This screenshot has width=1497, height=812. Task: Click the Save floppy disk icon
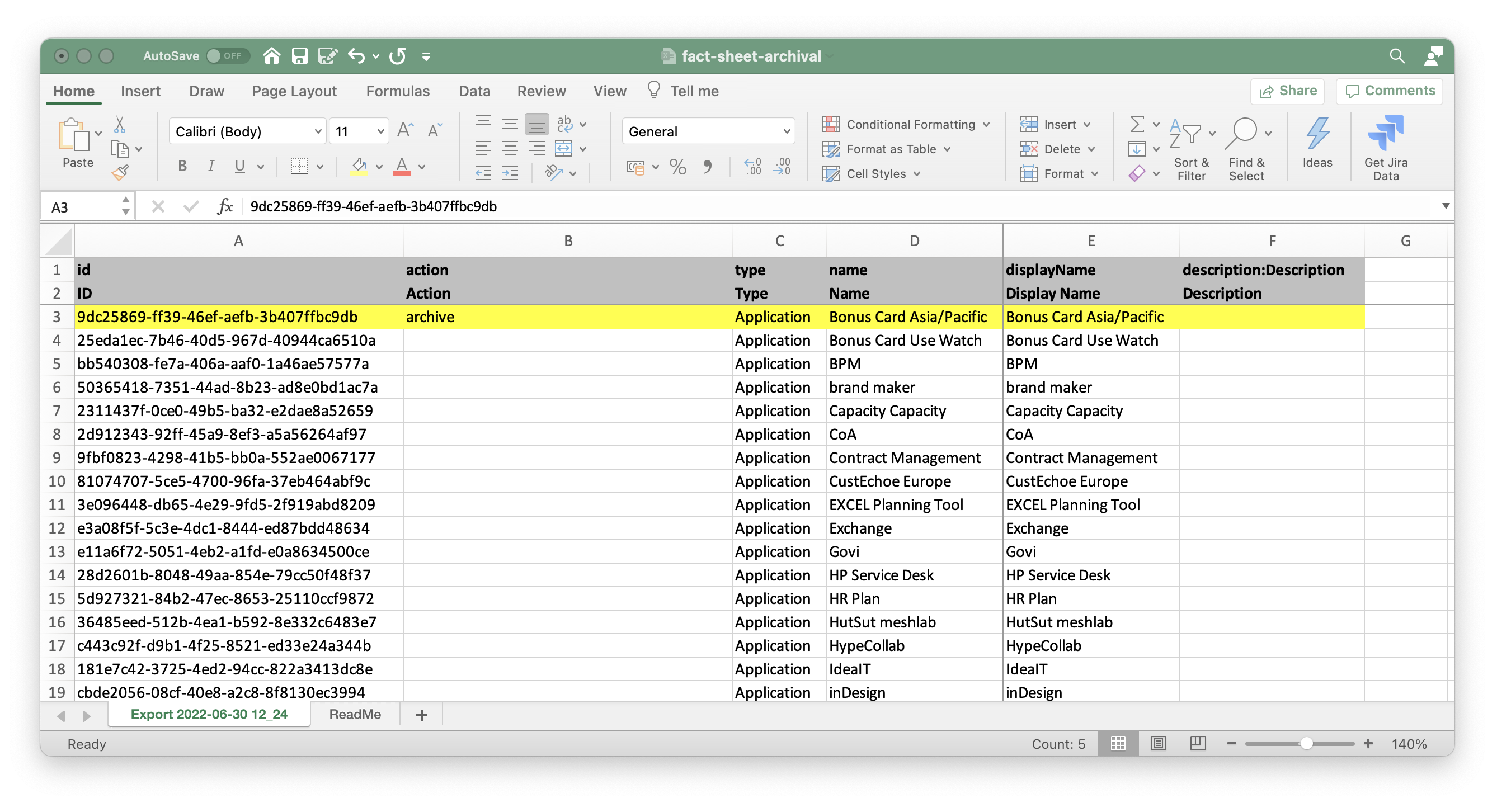tap(299, 56)
